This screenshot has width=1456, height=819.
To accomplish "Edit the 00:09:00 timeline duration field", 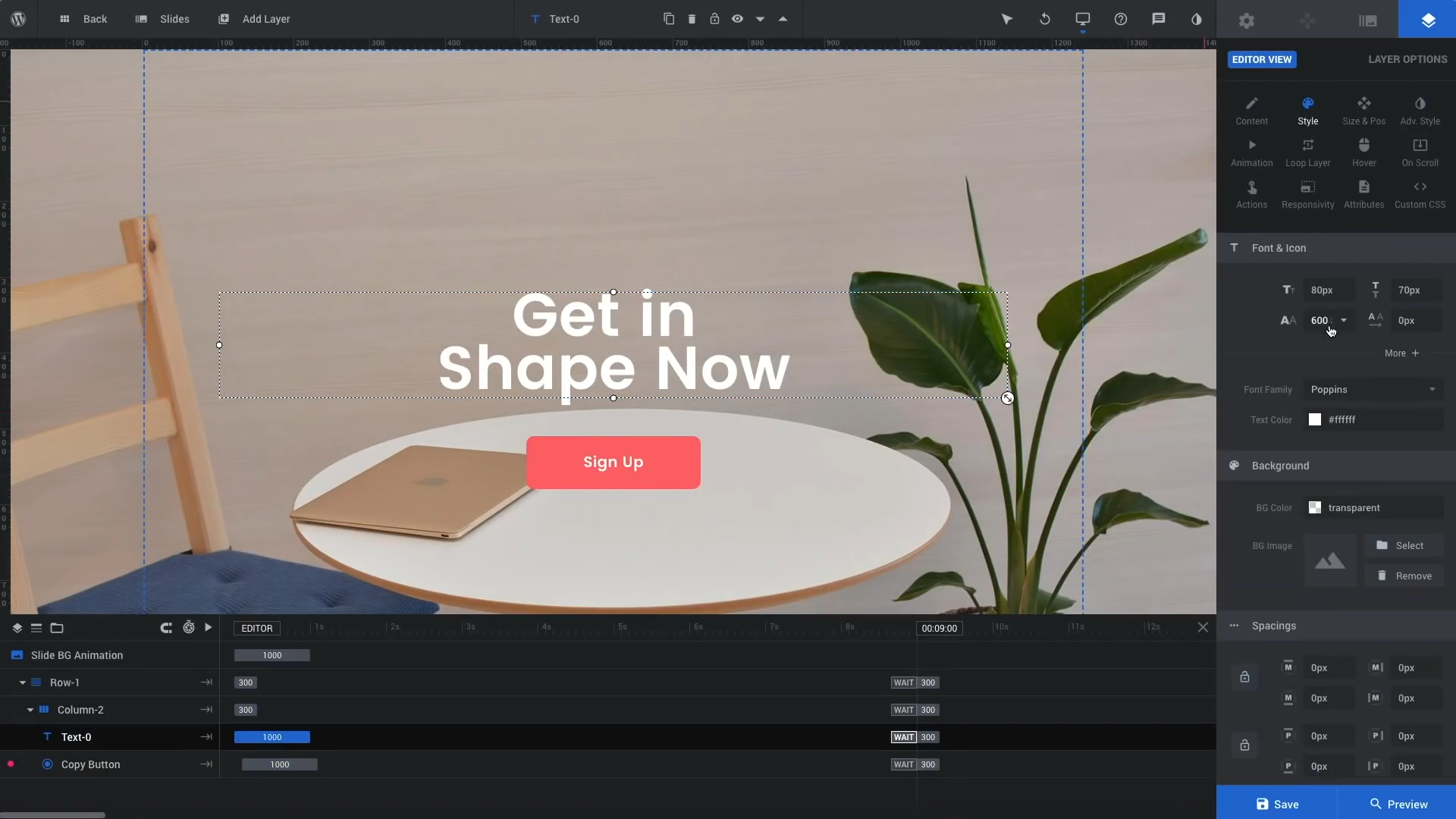I will [x=939, y=628].
